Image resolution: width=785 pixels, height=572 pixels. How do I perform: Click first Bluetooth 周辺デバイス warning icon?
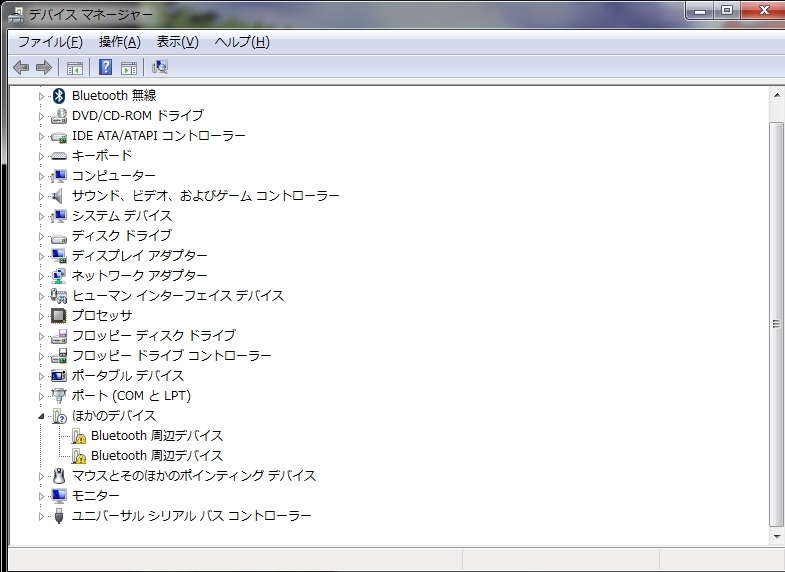pyautogui.click(x=79, y=436)
